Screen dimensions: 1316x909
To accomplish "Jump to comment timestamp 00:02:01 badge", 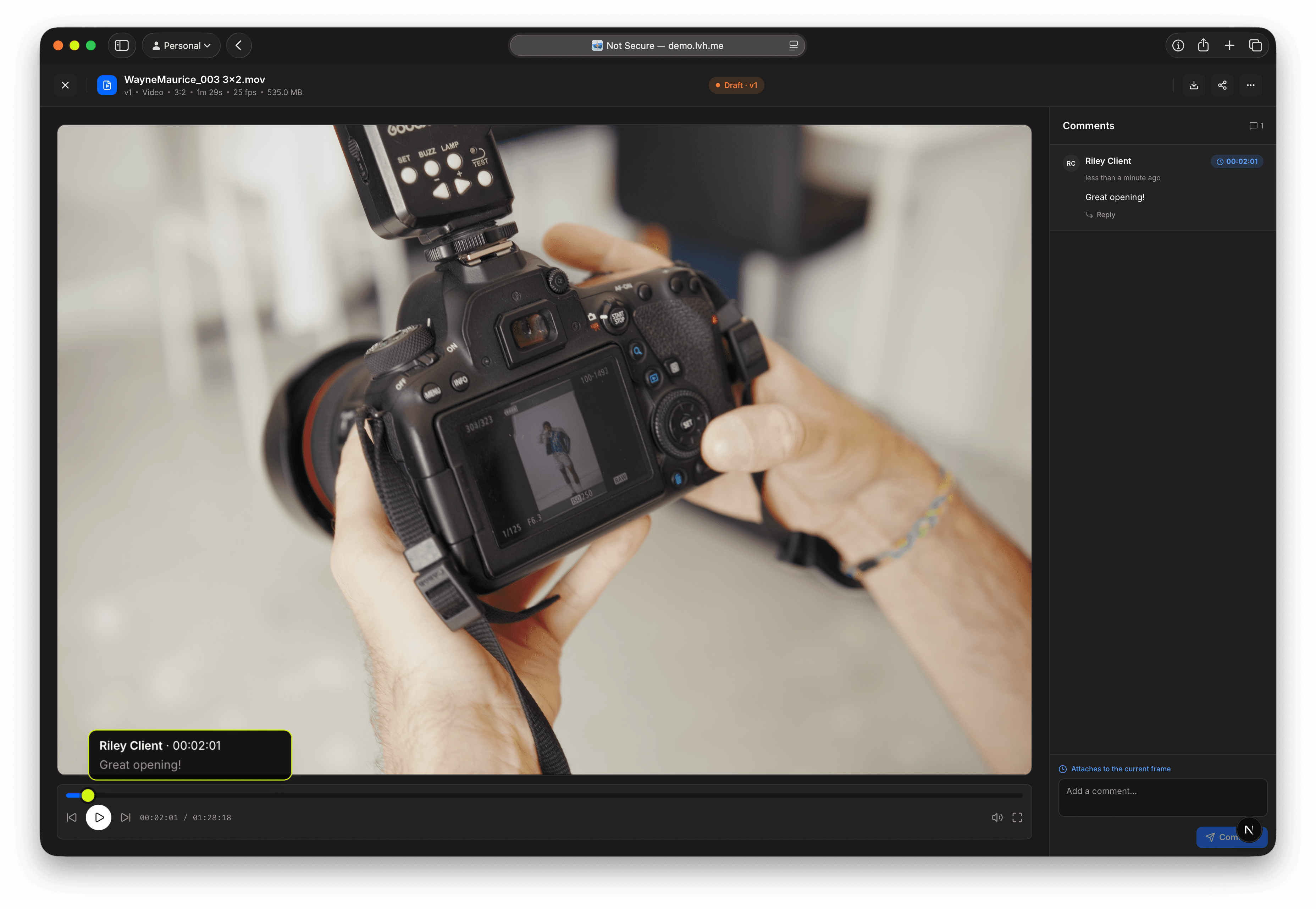I will click(1237, 162).
